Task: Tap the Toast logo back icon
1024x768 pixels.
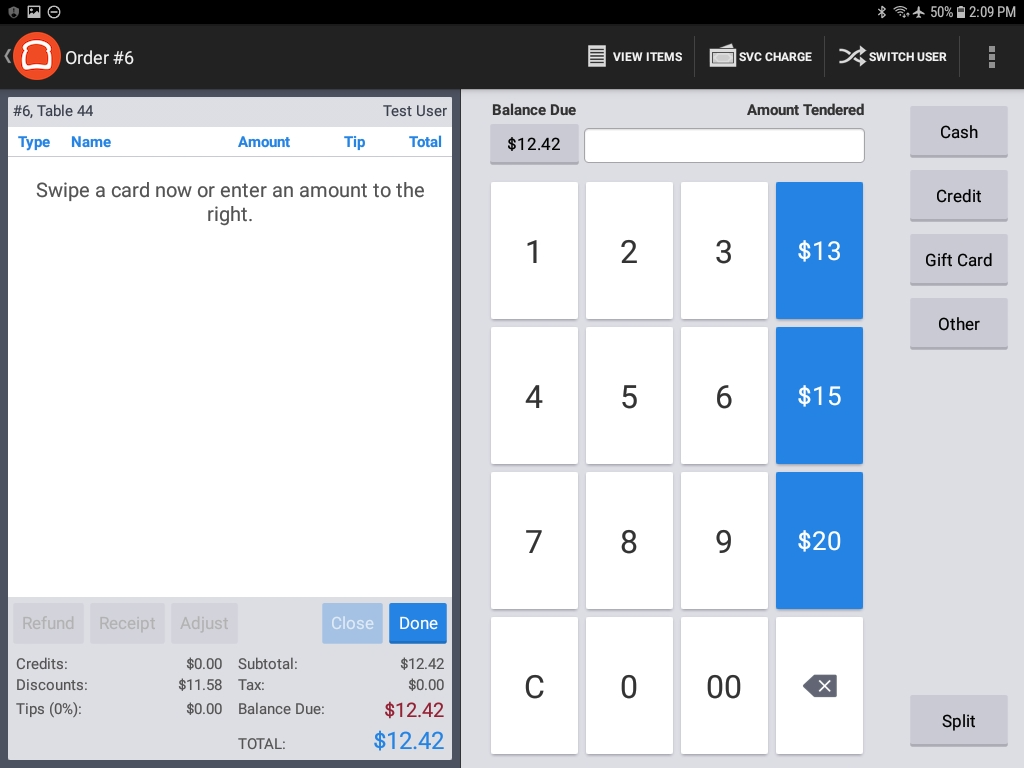Action: point(36,57)
